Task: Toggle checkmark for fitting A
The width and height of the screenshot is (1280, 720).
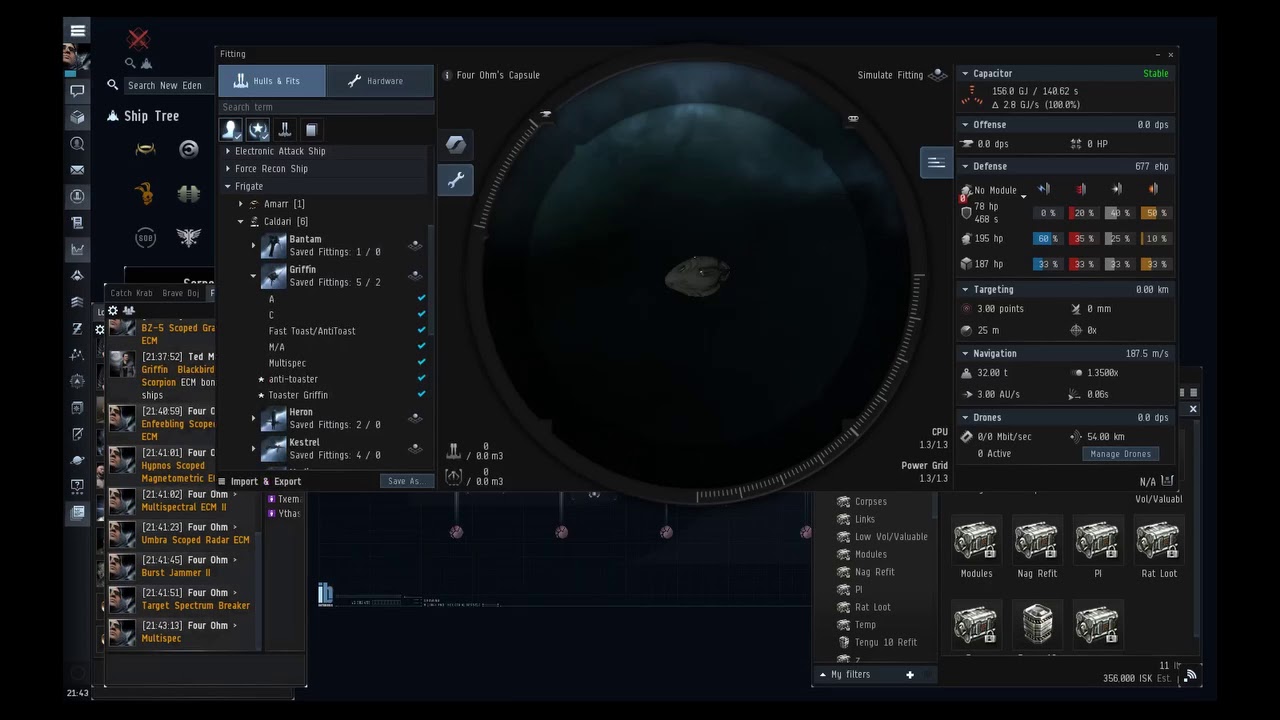Action: pyautogui.click(x=421, y=298)
